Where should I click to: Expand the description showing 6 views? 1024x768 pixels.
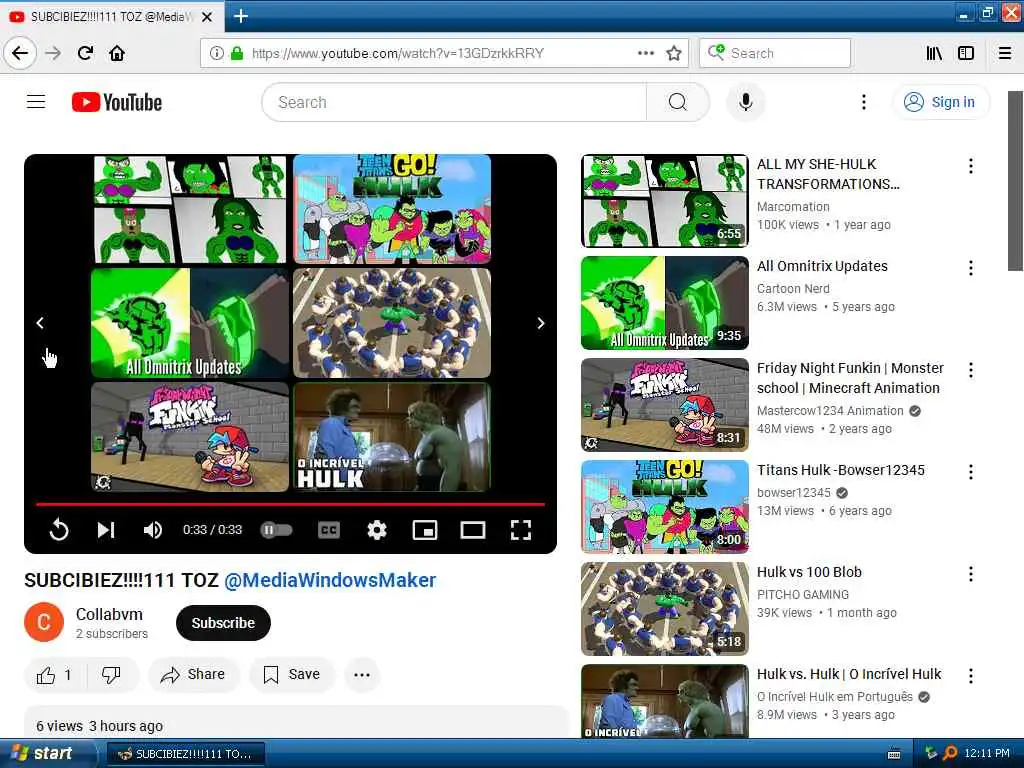pos(296,724)
